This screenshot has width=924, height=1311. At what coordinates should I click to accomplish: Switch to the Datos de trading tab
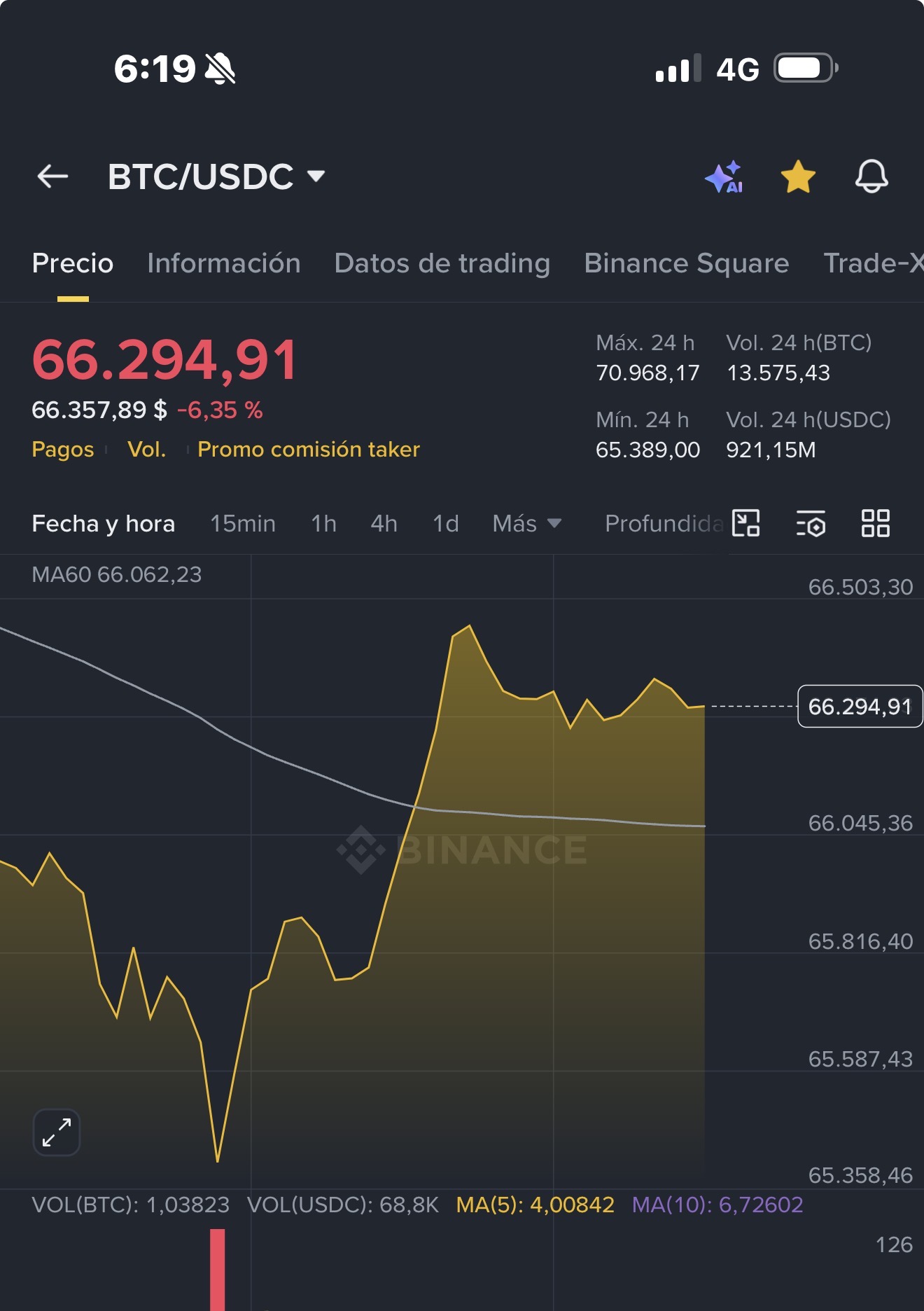pos(442,263)
